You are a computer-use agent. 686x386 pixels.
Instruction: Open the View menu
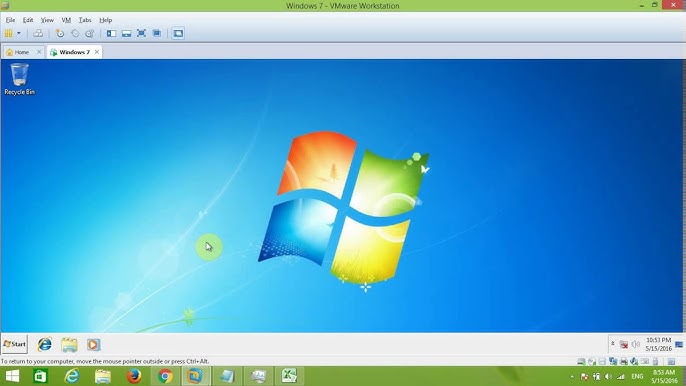point(47,20)
